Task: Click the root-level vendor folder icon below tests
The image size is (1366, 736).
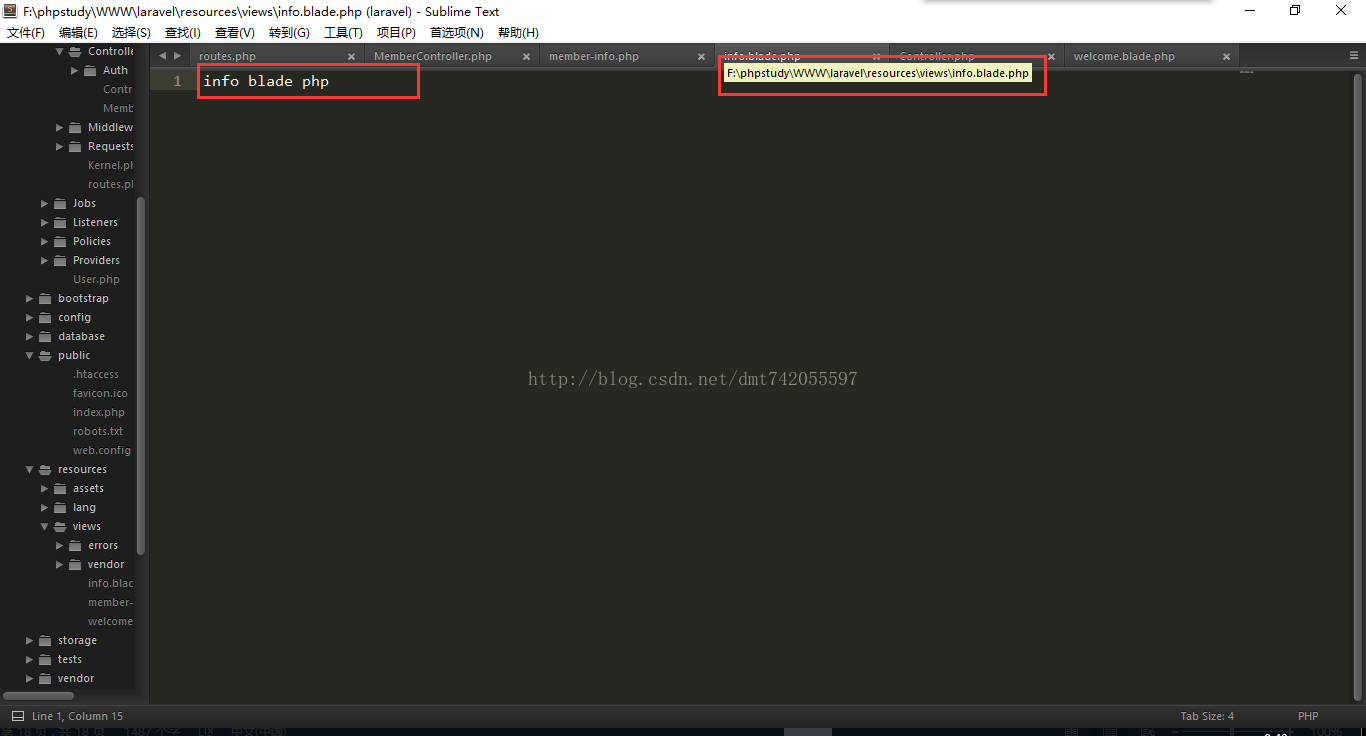Action: [x=45, y=679]
